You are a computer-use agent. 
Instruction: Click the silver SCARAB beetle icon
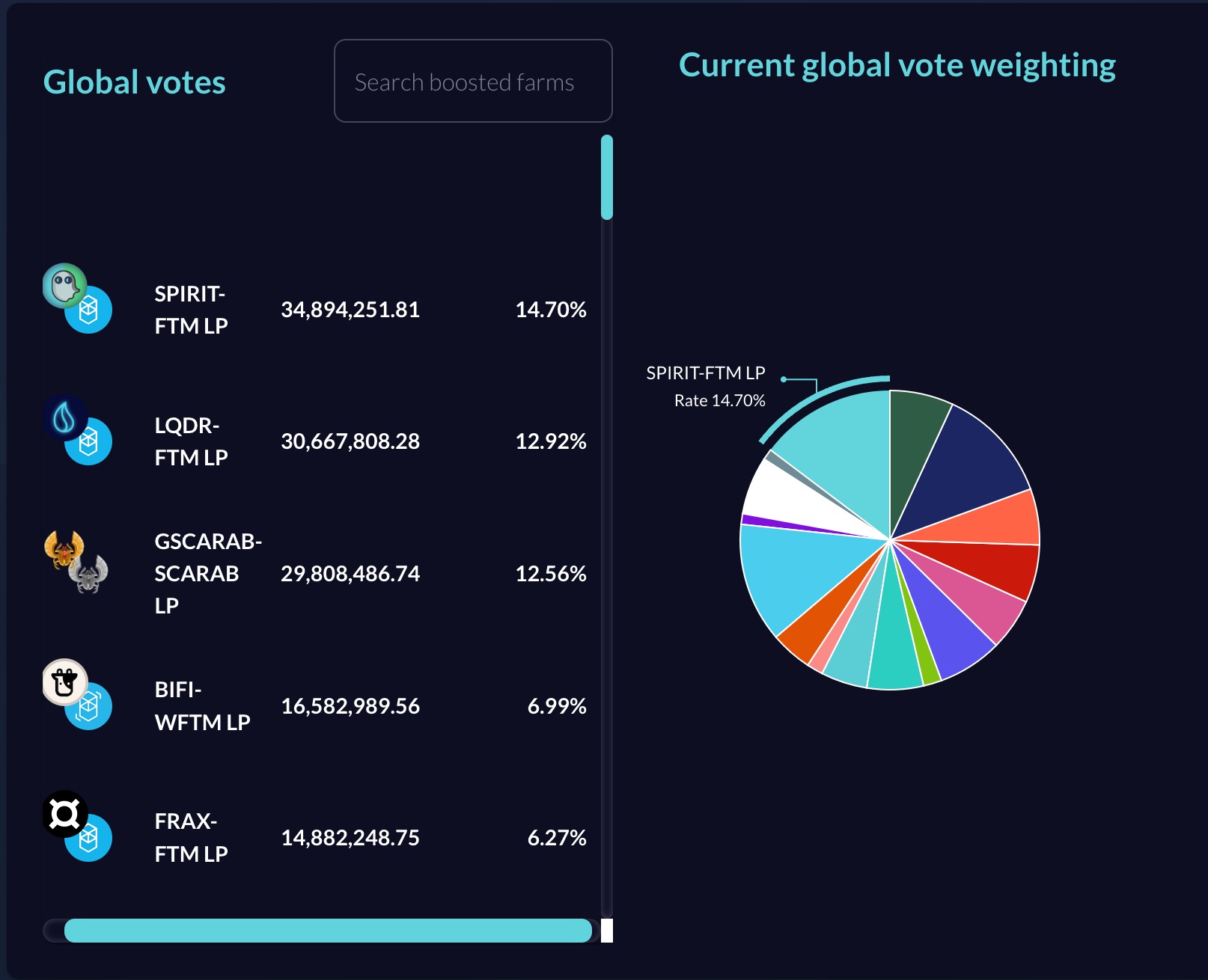[88, 574]
